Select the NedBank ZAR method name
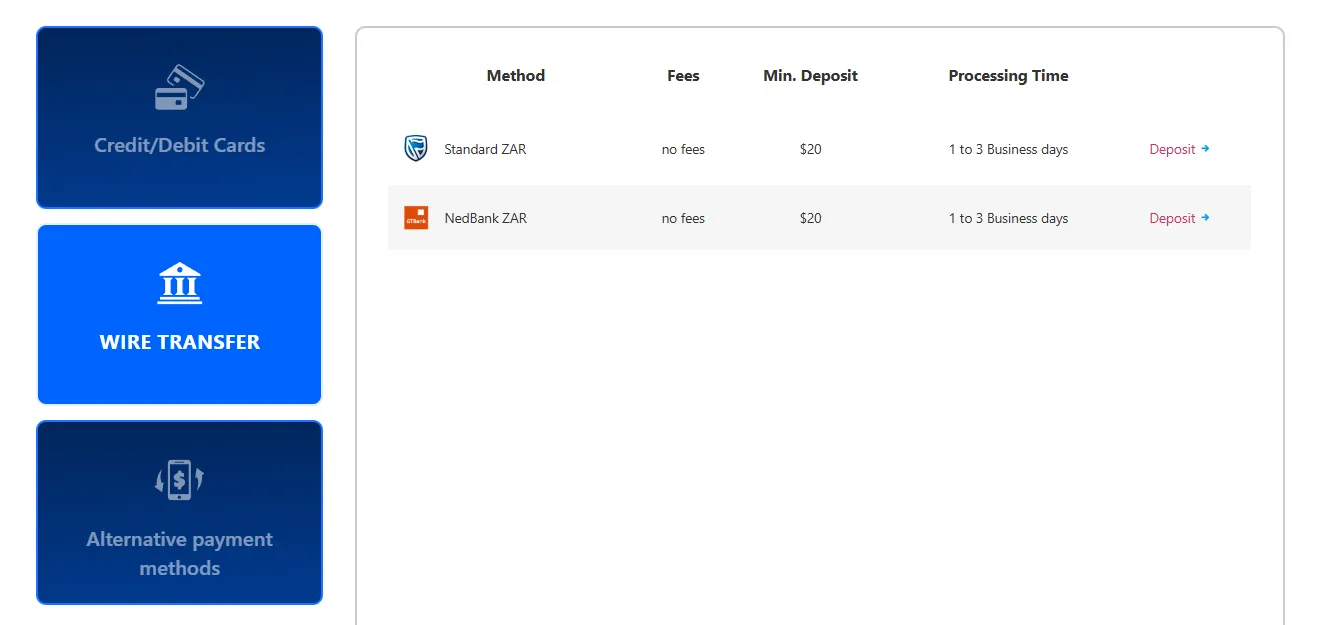Viewport: 1331px width, 625px height. pos(485,218)
